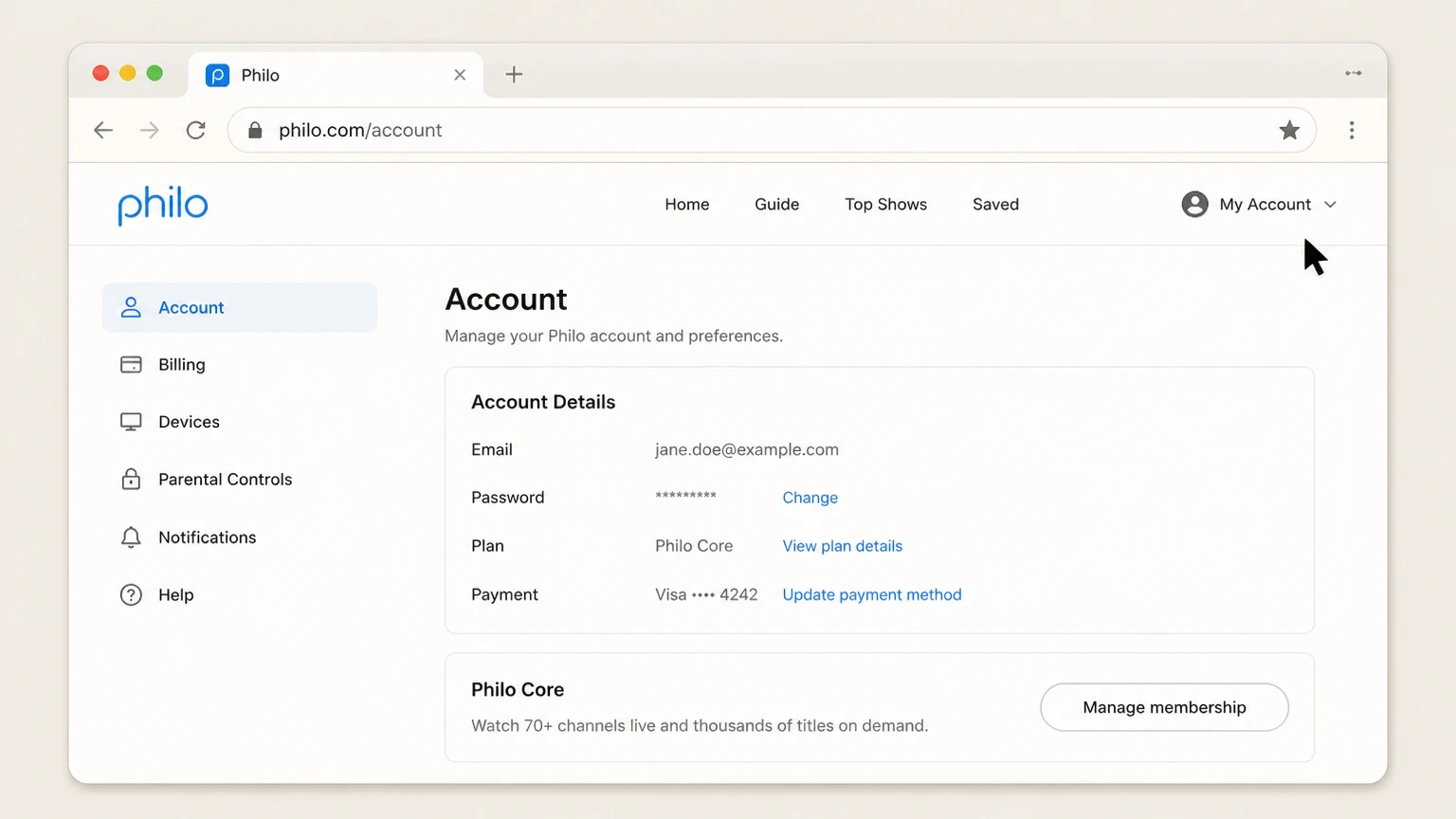
Task: Open Help in sidebar
Action: pos(240,595)
